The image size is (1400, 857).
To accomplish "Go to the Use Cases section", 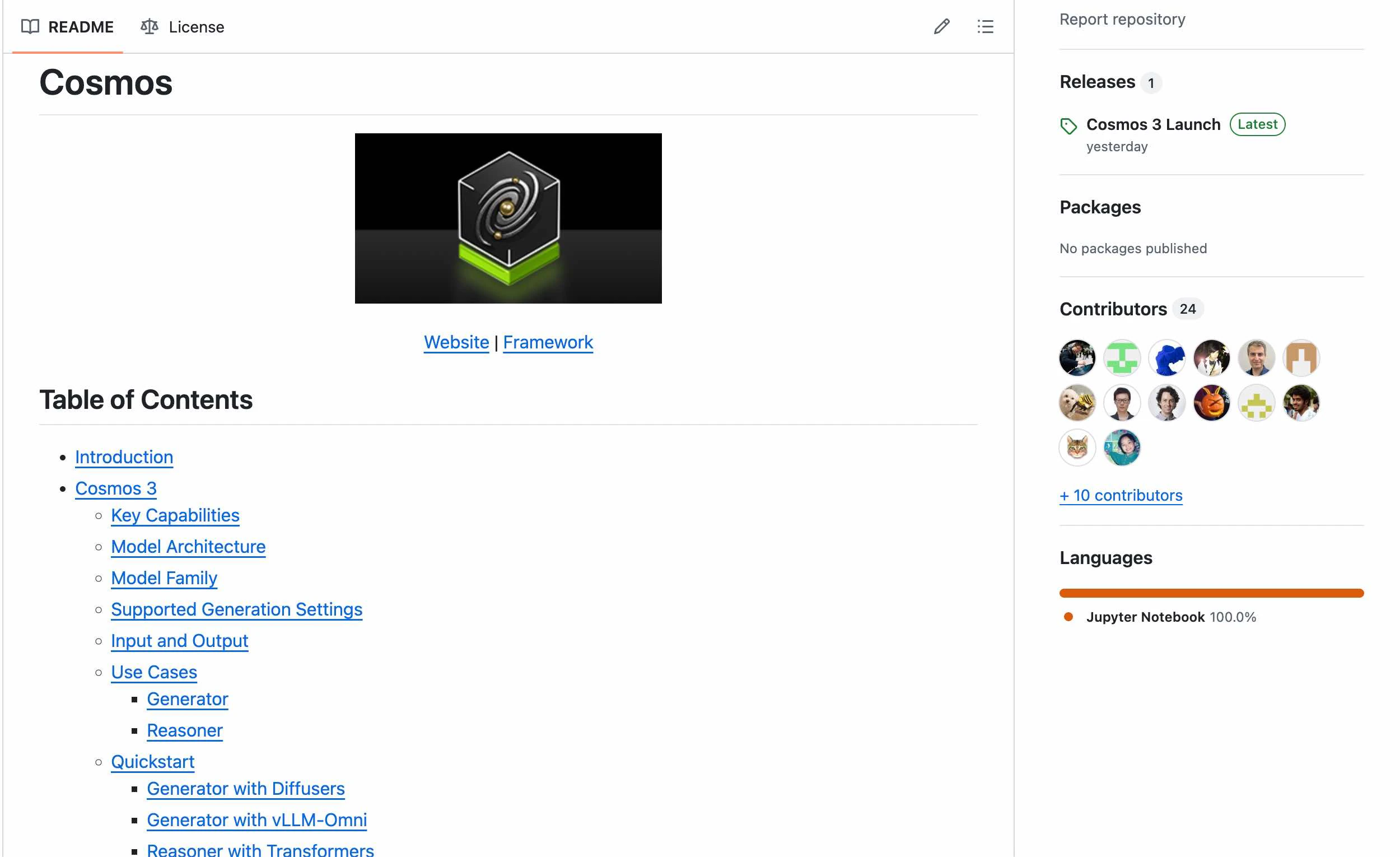I will (x=154, y=672).
